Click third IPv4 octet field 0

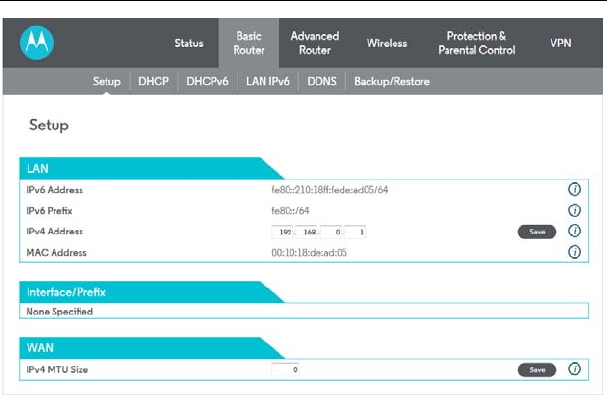[331, 232]
